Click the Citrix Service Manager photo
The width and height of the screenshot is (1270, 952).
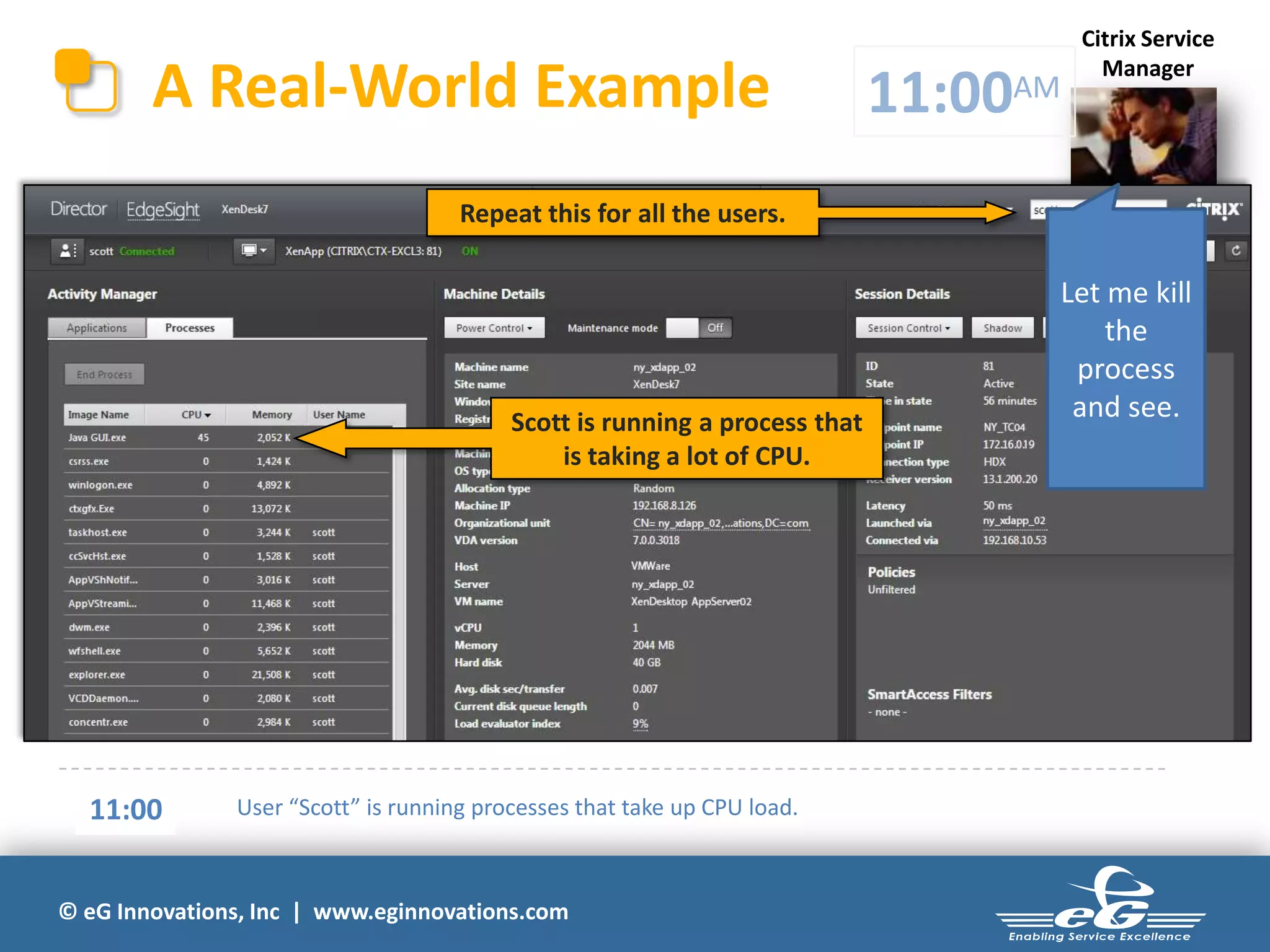(x=1143, y=136)
